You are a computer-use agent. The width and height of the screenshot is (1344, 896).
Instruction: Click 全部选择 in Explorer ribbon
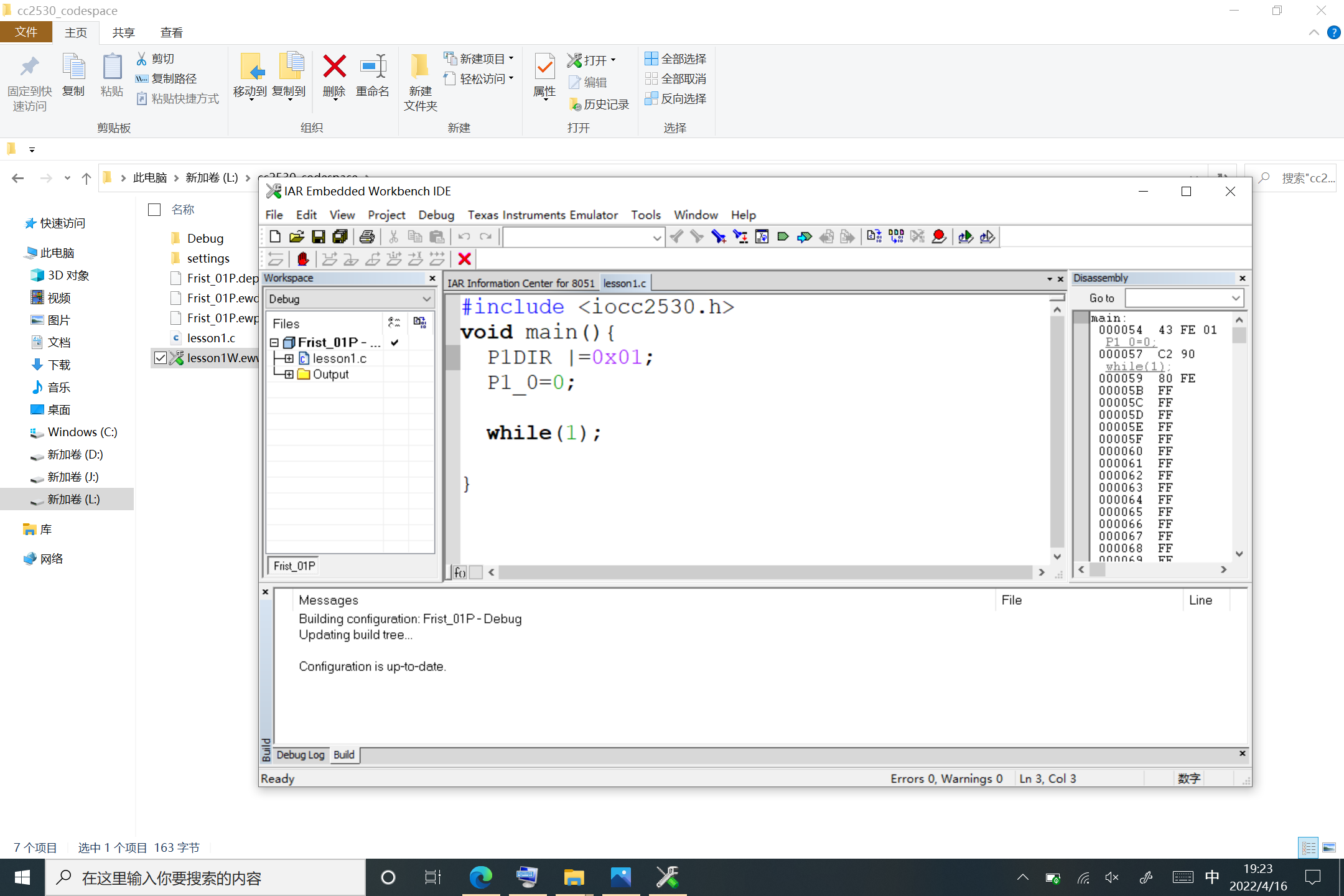click(x=676, y=58)
